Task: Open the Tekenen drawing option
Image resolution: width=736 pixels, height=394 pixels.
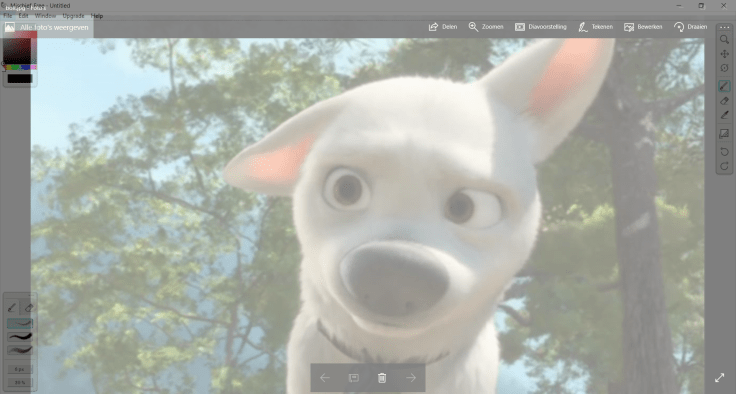Action: pyautogui.click(x=596, y=27)
